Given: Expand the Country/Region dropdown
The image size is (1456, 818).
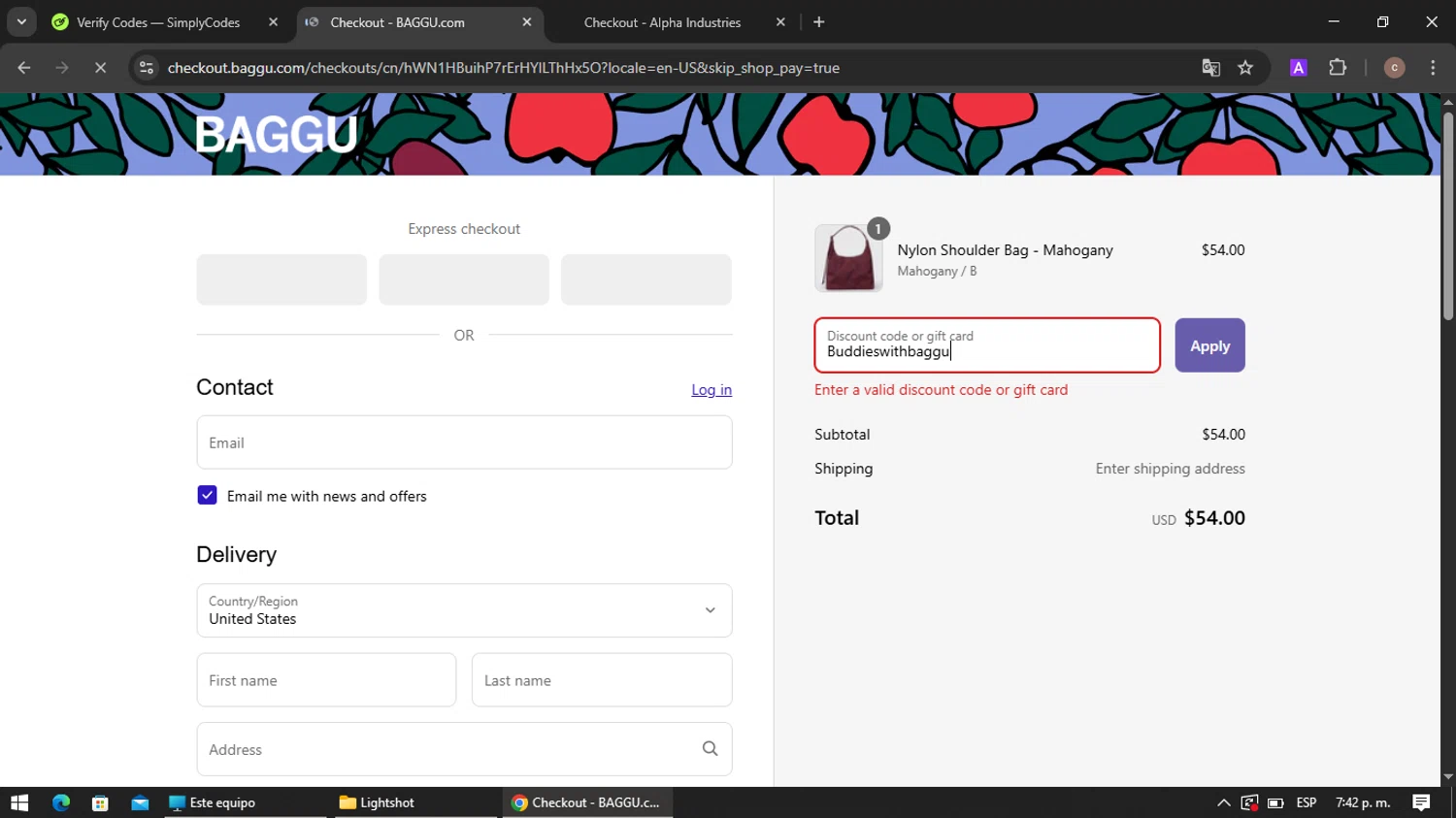Looking at the screenshot, I should point(464,610).
